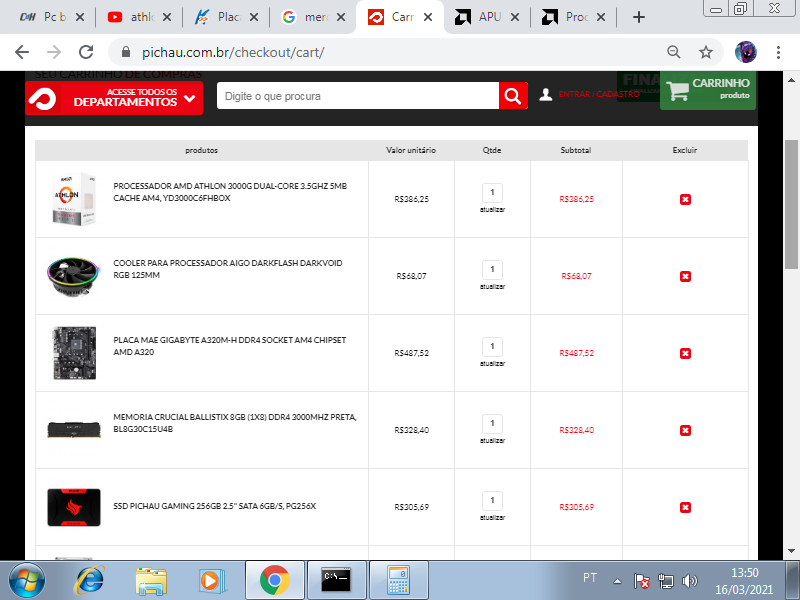Close the 'Pc b' tab
This screenshot has height=600, width=800.
pyautogui.click(x=80, y=17)
